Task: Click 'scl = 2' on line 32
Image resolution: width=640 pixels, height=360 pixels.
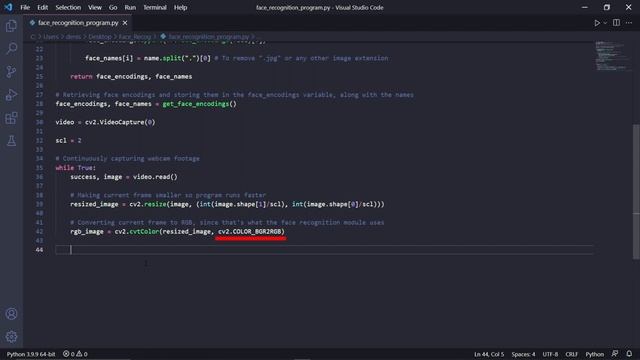Action: [68, 140]
